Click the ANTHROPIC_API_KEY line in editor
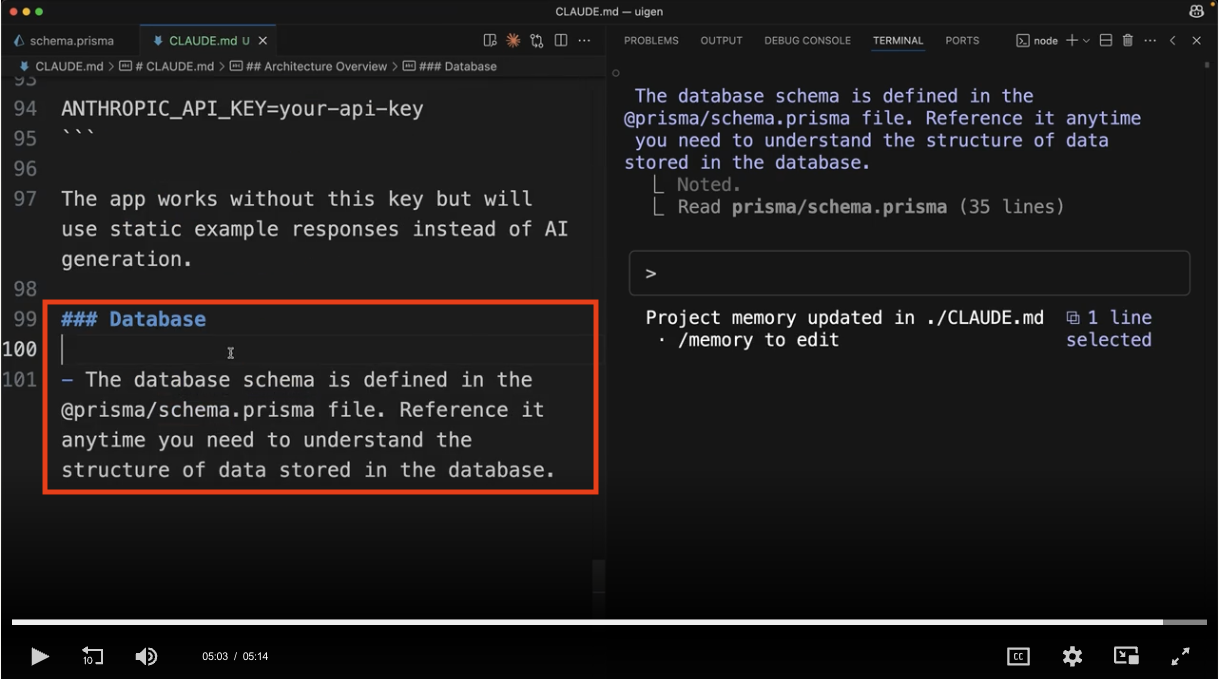The height and width of the screenshot is (679, 1219). pyautogui.click(x=242, y=108)
